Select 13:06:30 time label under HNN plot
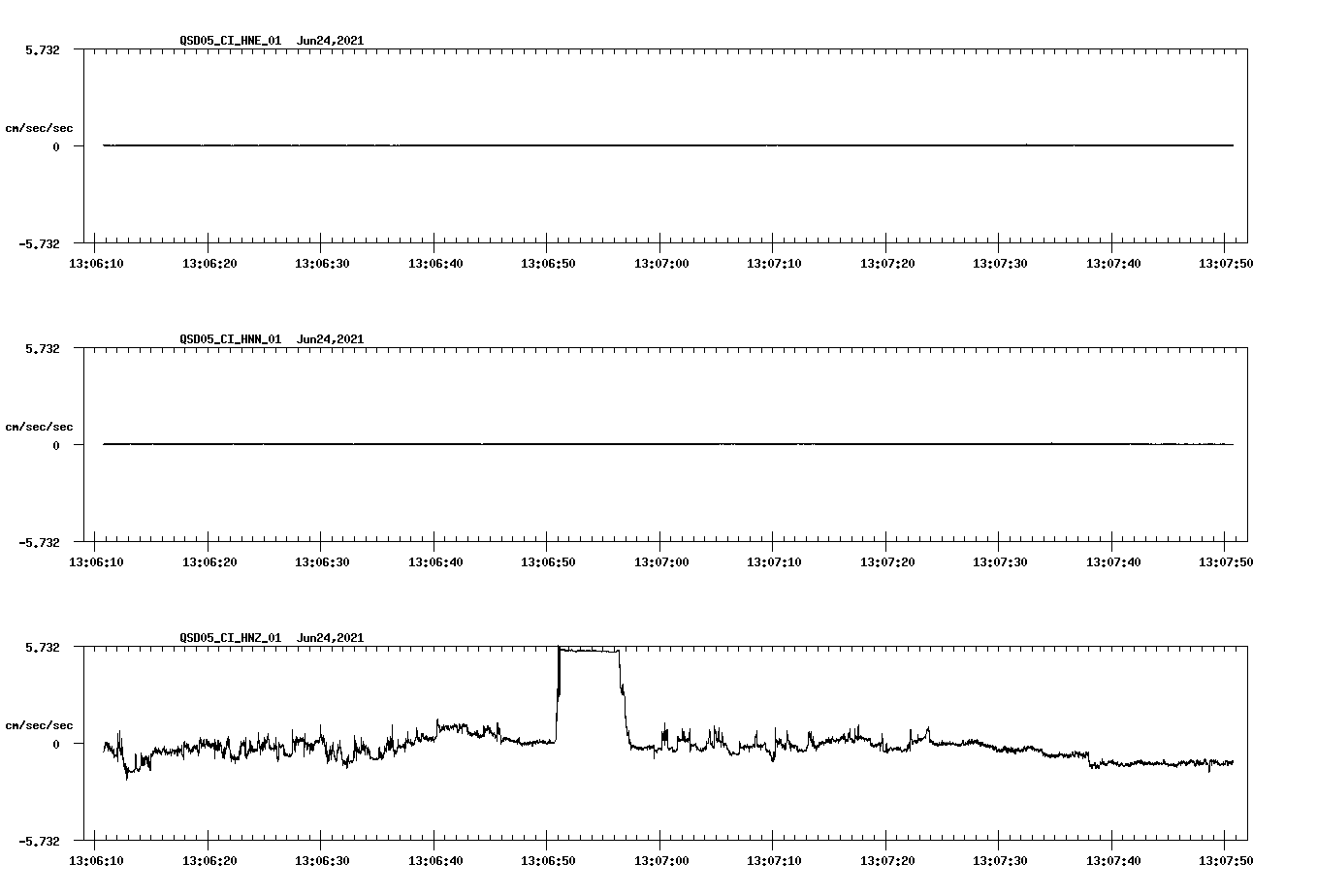 [x=322, y=561]
